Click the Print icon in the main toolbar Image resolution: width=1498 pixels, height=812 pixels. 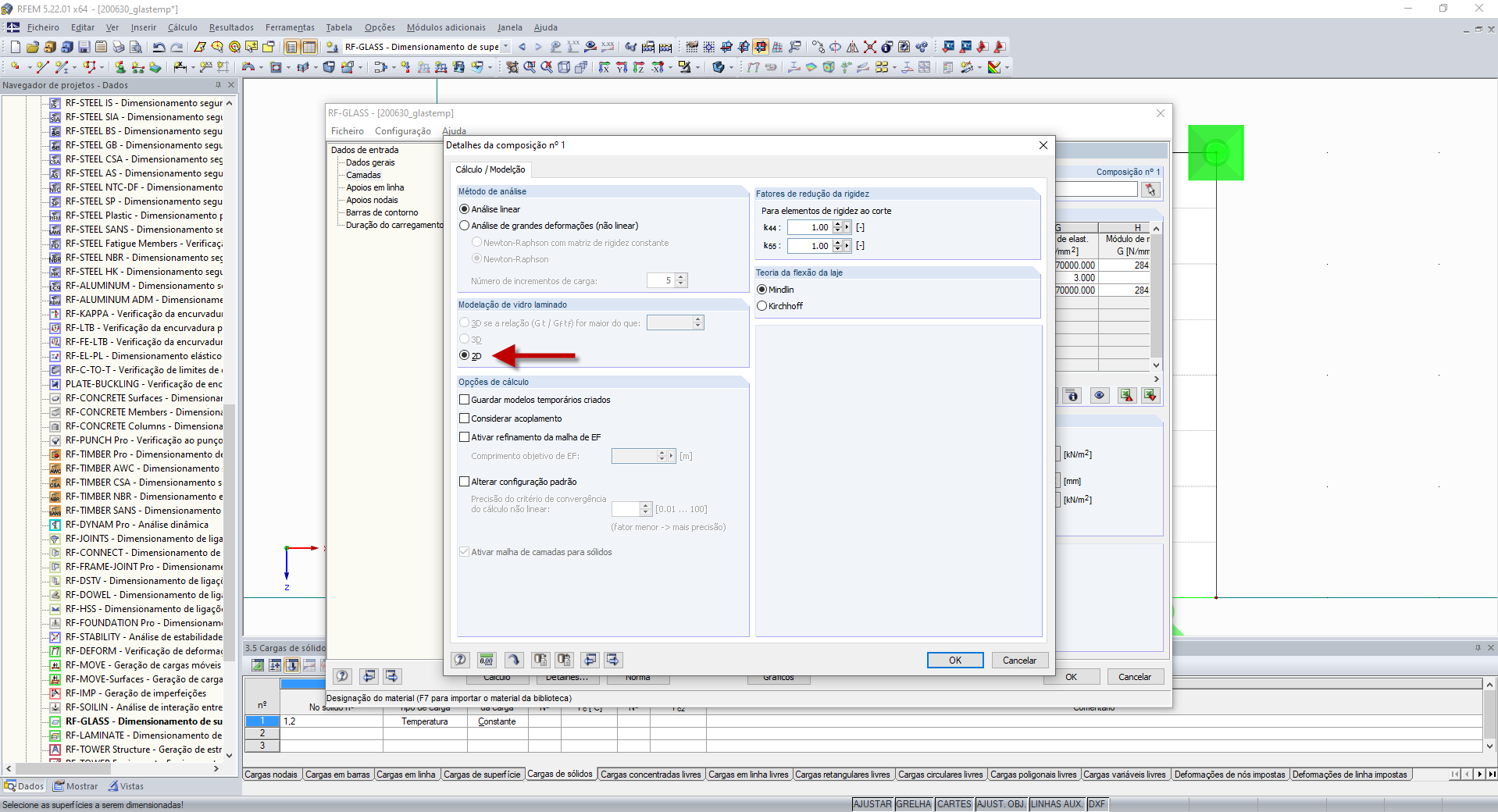click(119, 47)
